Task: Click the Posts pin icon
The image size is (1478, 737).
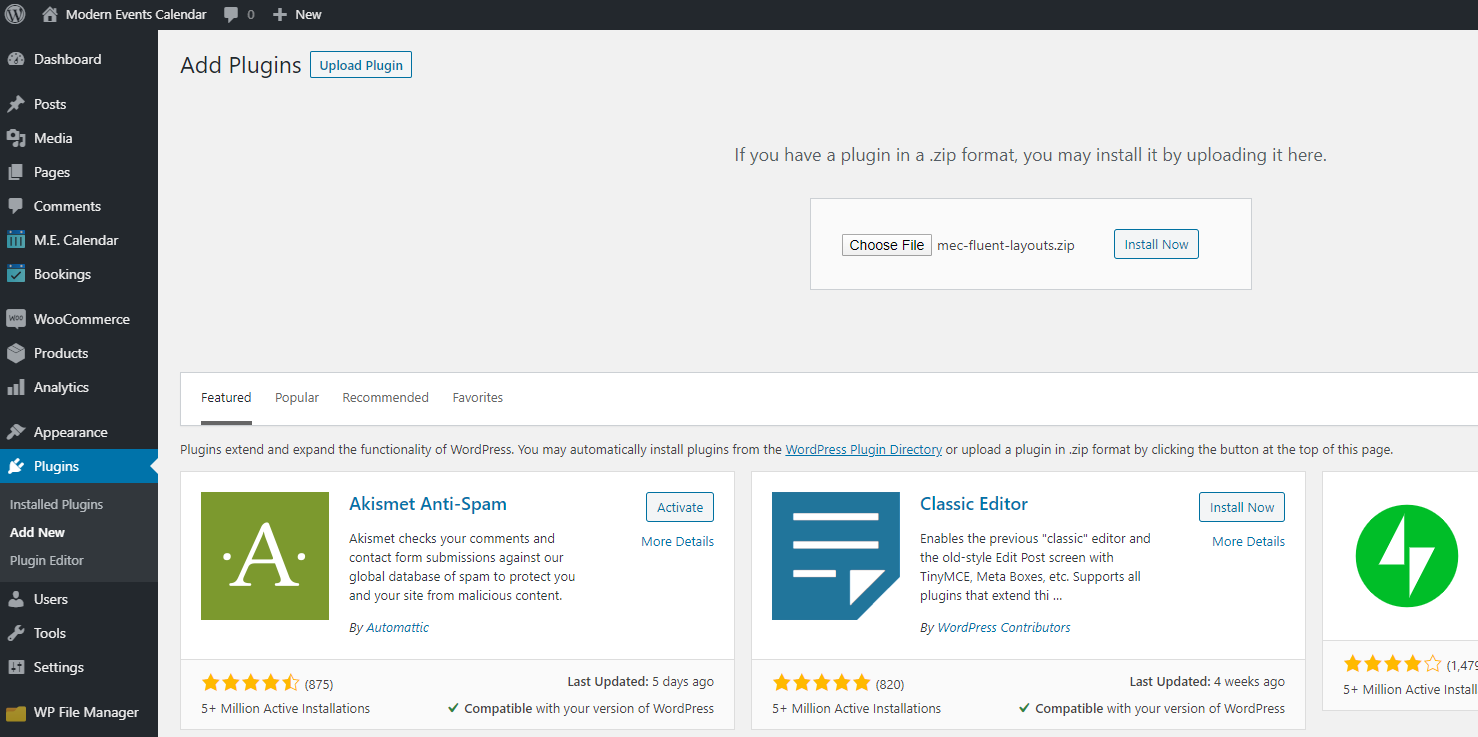Action: 16,104
